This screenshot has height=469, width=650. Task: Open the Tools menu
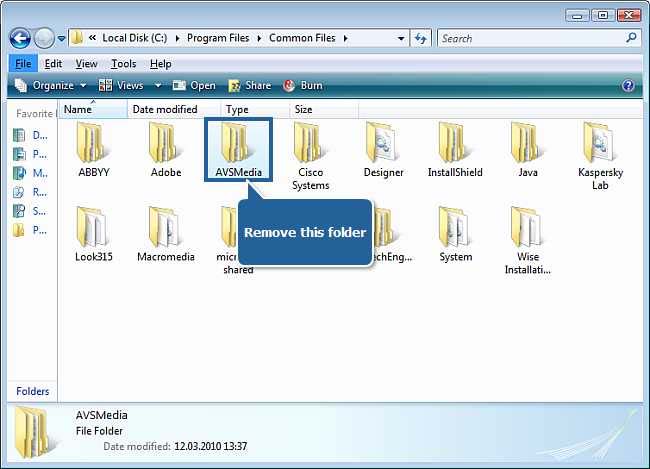pos(123,64)
